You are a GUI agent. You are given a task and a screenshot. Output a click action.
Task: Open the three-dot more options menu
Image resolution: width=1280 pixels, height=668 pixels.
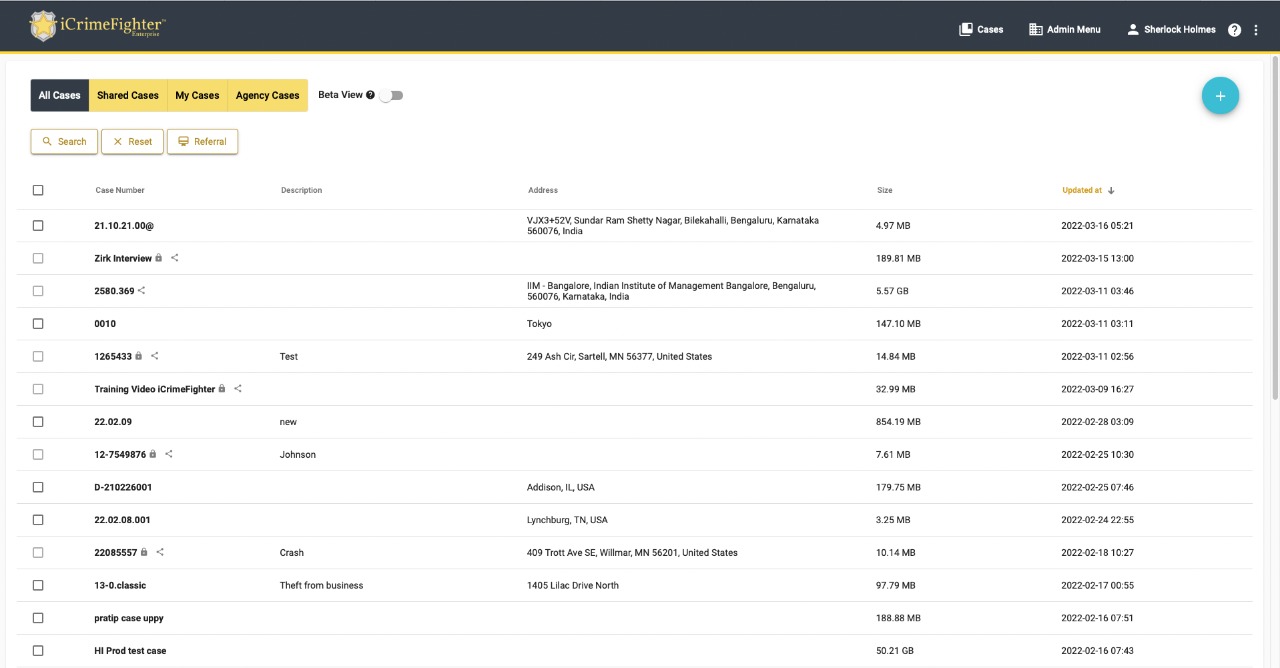click(x=1257, y=30)
